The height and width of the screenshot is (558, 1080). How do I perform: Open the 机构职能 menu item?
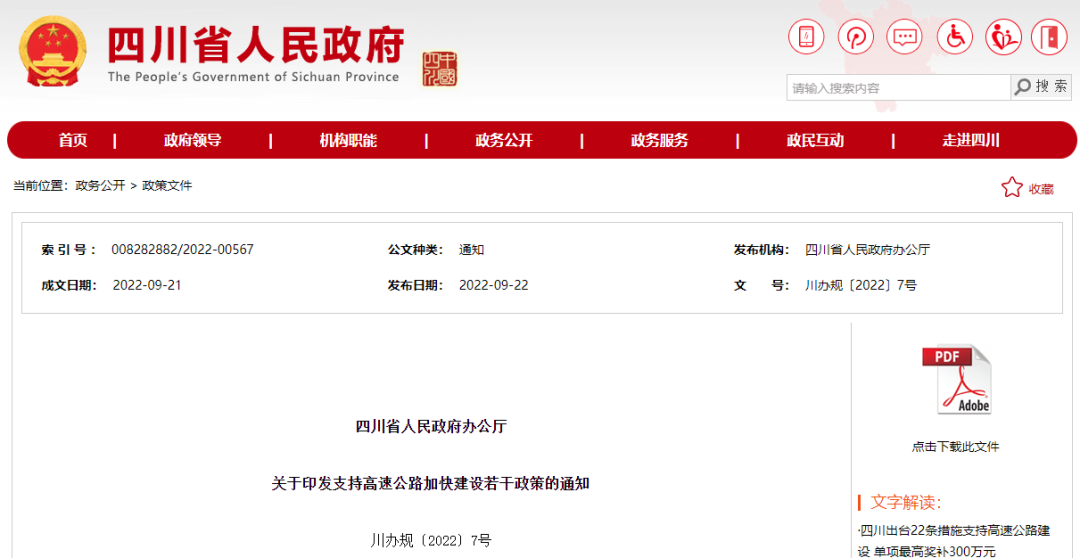tap(348, 141)
